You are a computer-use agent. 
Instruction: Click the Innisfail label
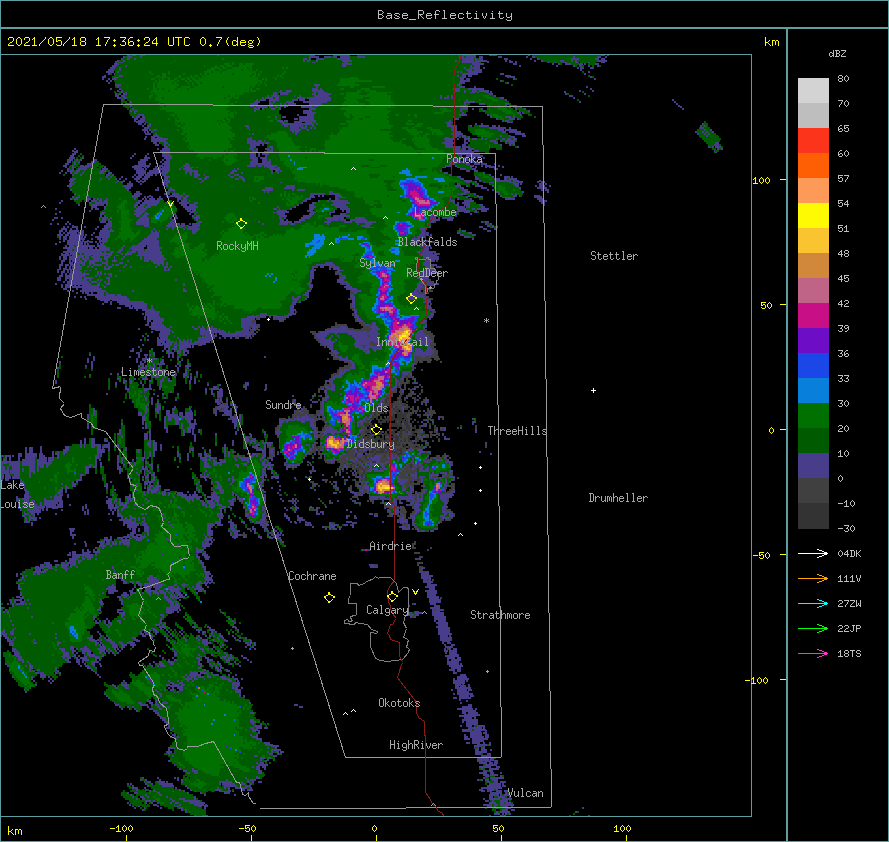coord(403,342)
